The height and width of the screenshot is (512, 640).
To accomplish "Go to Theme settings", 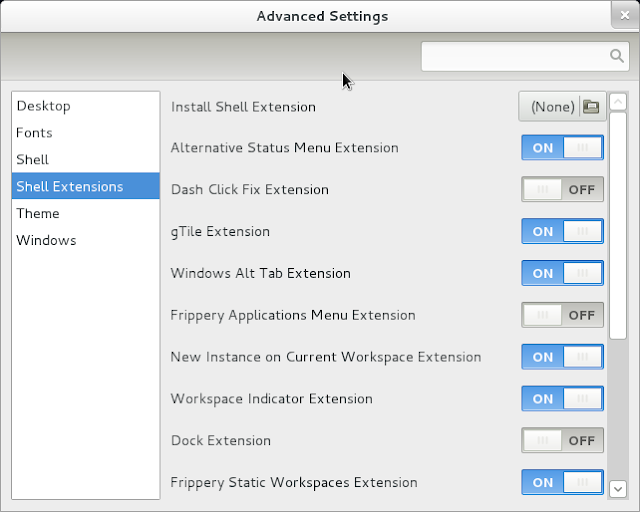I will 38,214.
